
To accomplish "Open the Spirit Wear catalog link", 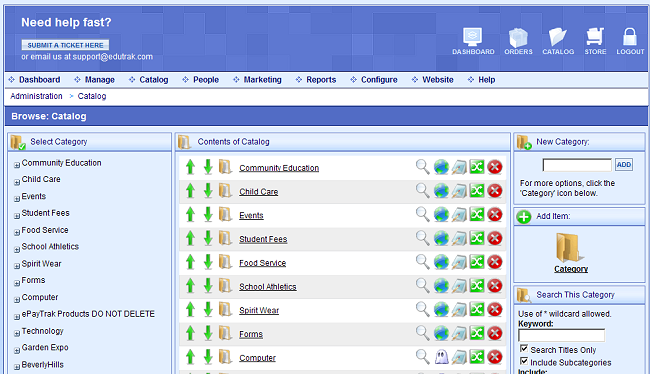I will tap(259, 310).
